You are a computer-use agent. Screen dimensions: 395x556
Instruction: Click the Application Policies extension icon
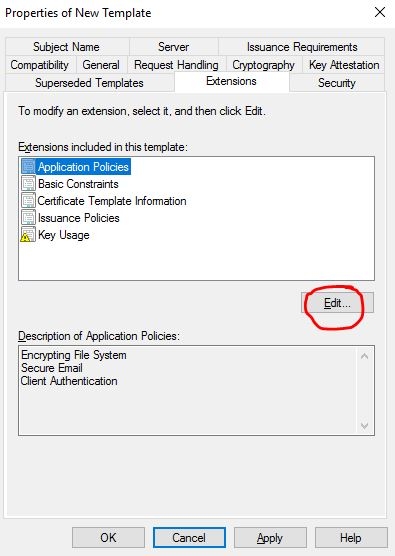coord(28,167)
